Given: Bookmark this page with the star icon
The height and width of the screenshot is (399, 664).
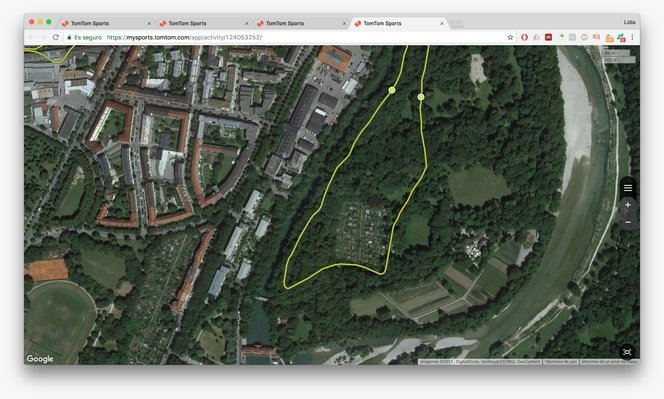Looking at the screenshot, I should [x=510, y=37].
